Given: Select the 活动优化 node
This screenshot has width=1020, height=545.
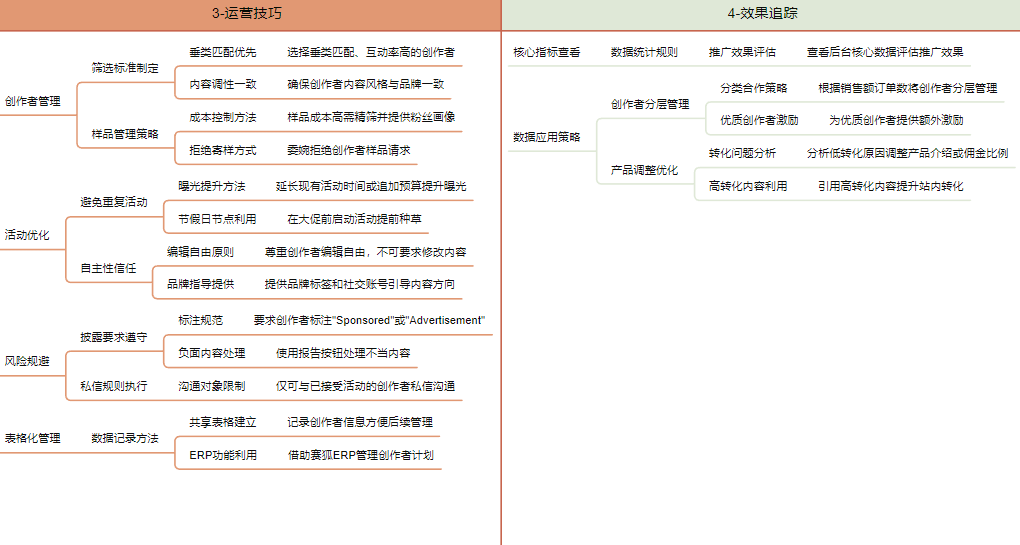Looking at the screenshot, I should 27,235.
